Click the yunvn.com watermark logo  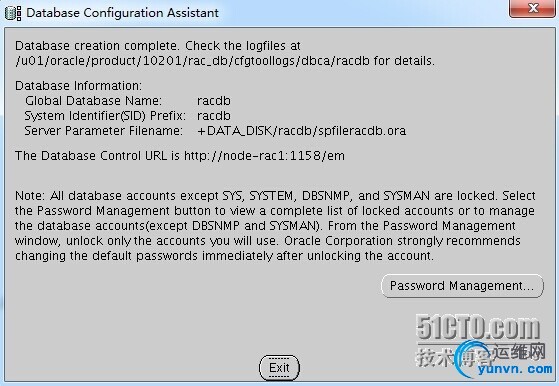(x=515, y=369)
